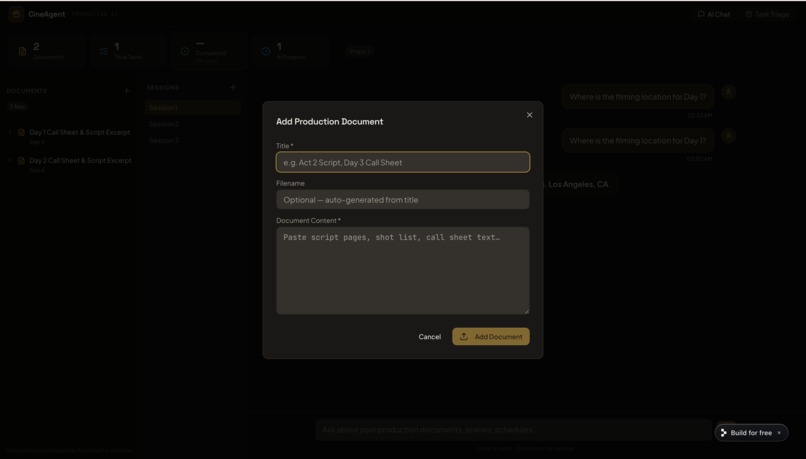Open the AI Chat tab
Screen dimensions: 806x459
tap(713, 14)
